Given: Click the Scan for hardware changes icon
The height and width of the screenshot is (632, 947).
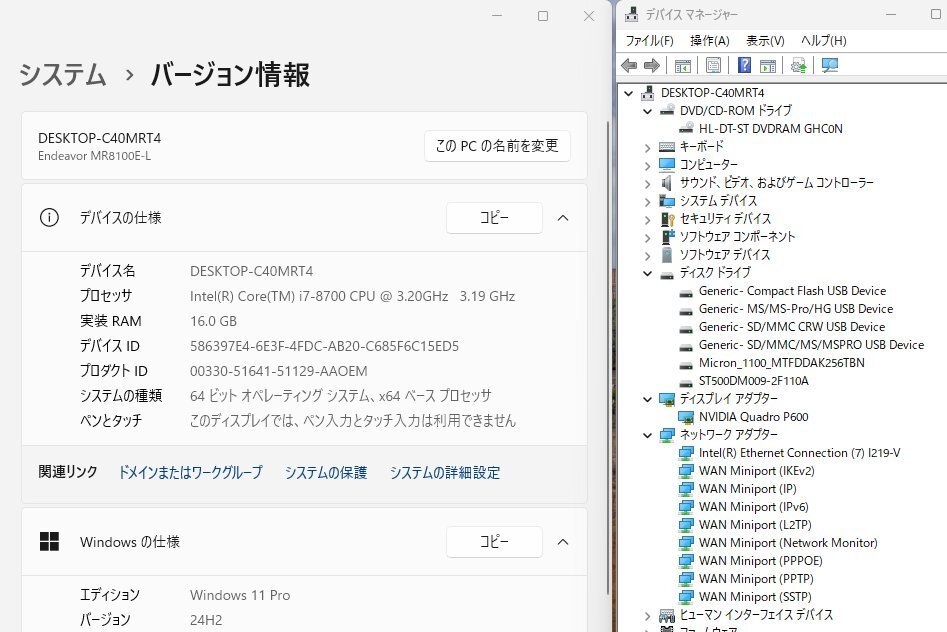Looking at the screenshot, I should pyautogui.click(x=829, y=66).
